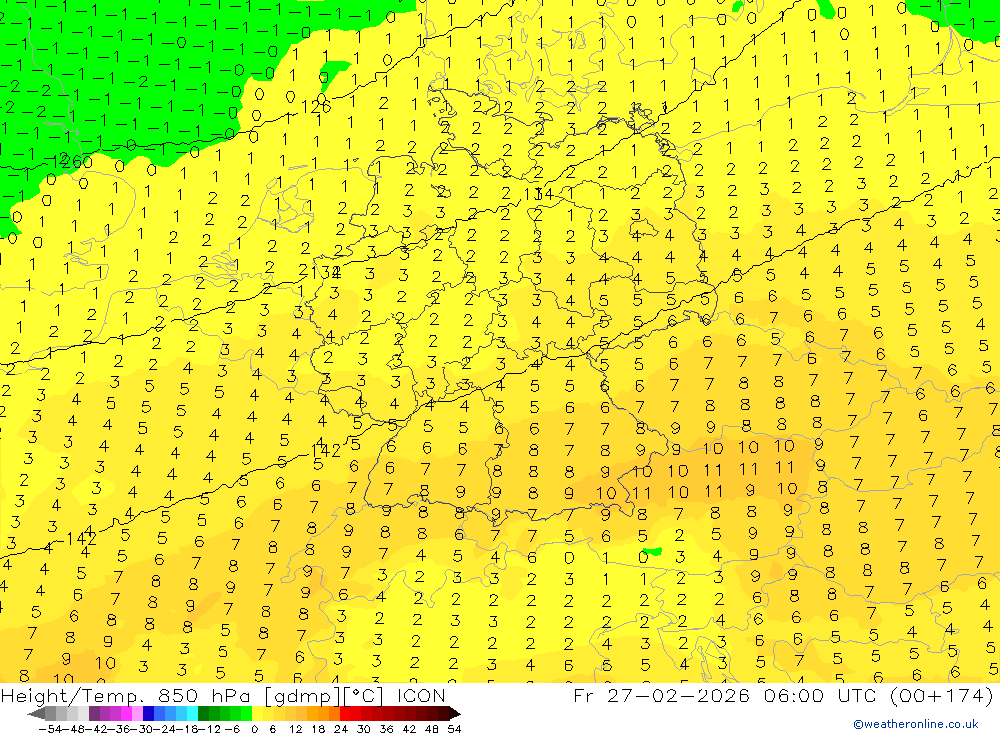Click the small green patch in the Alps
This screenshot has height=733, width=1000.
(x=652, y=551)
